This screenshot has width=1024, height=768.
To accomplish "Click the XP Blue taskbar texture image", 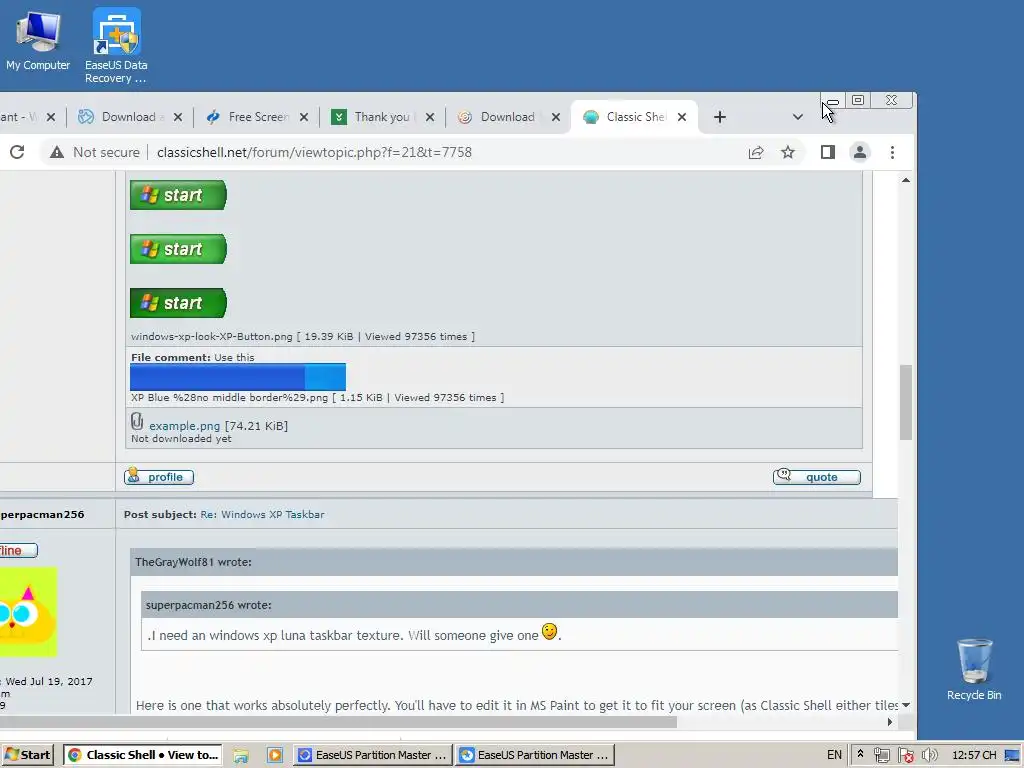I will coord(238,377).
